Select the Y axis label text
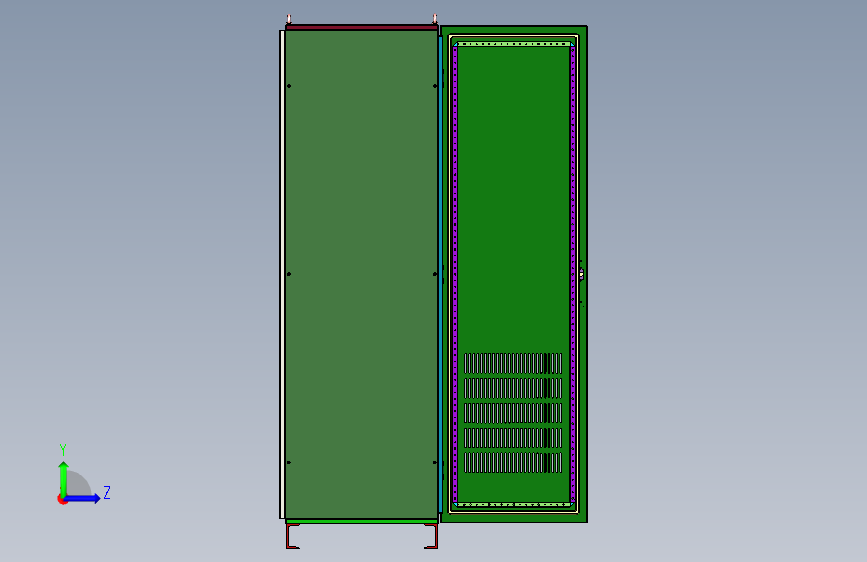The width and height of the screenshot is (867, 562). click(x=63, y=450)
